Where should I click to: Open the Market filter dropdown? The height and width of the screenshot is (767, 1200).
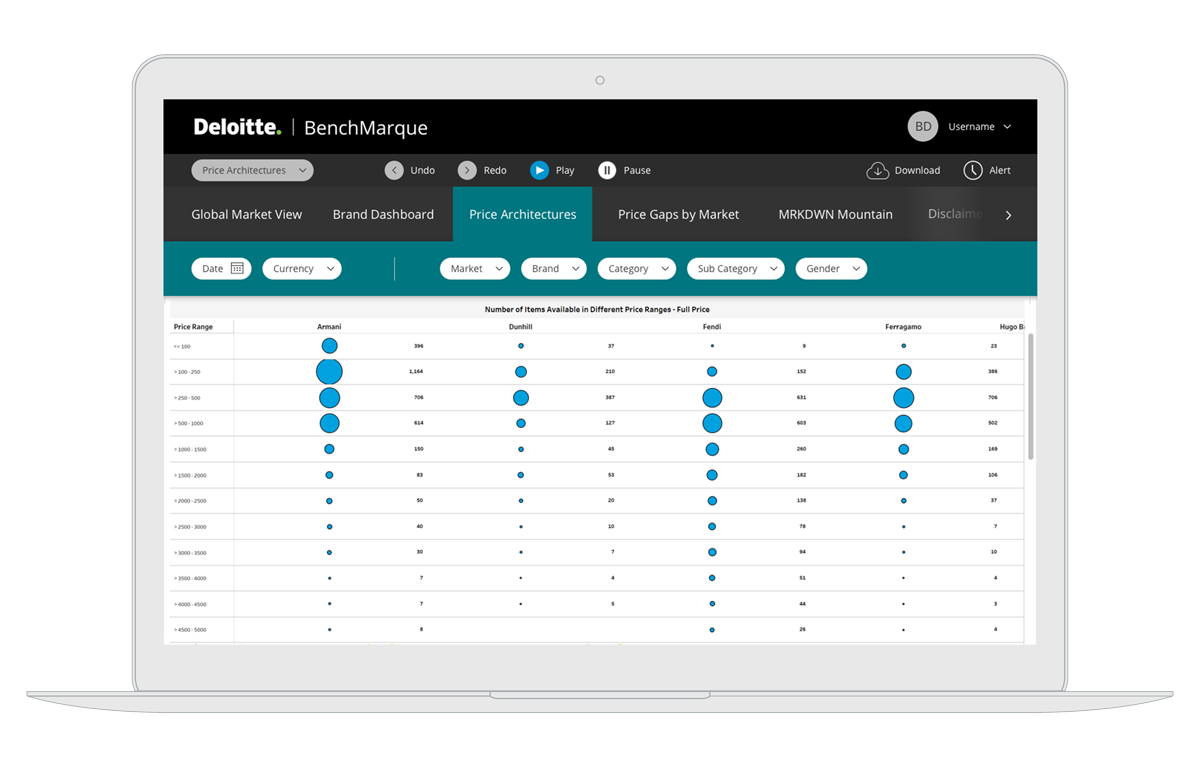click(x=475, y=268)
